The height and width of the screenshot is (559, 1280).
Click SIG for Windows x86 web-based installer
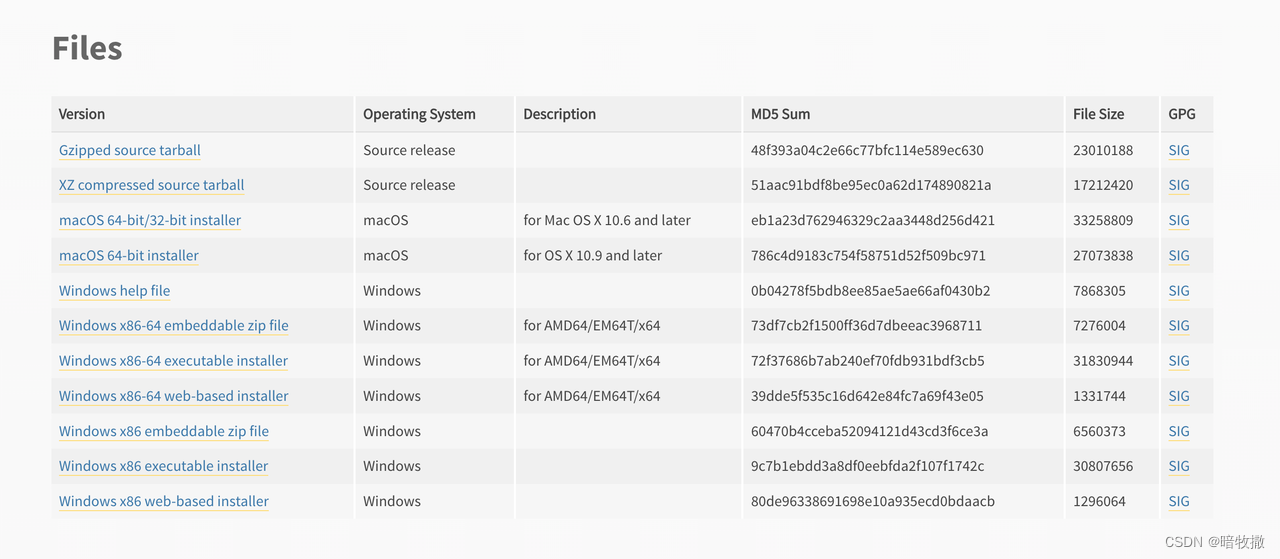tap(1179, 501)
